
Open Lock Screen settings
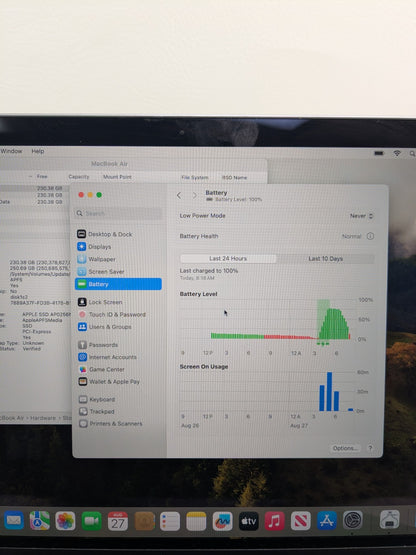pos(100,302)
